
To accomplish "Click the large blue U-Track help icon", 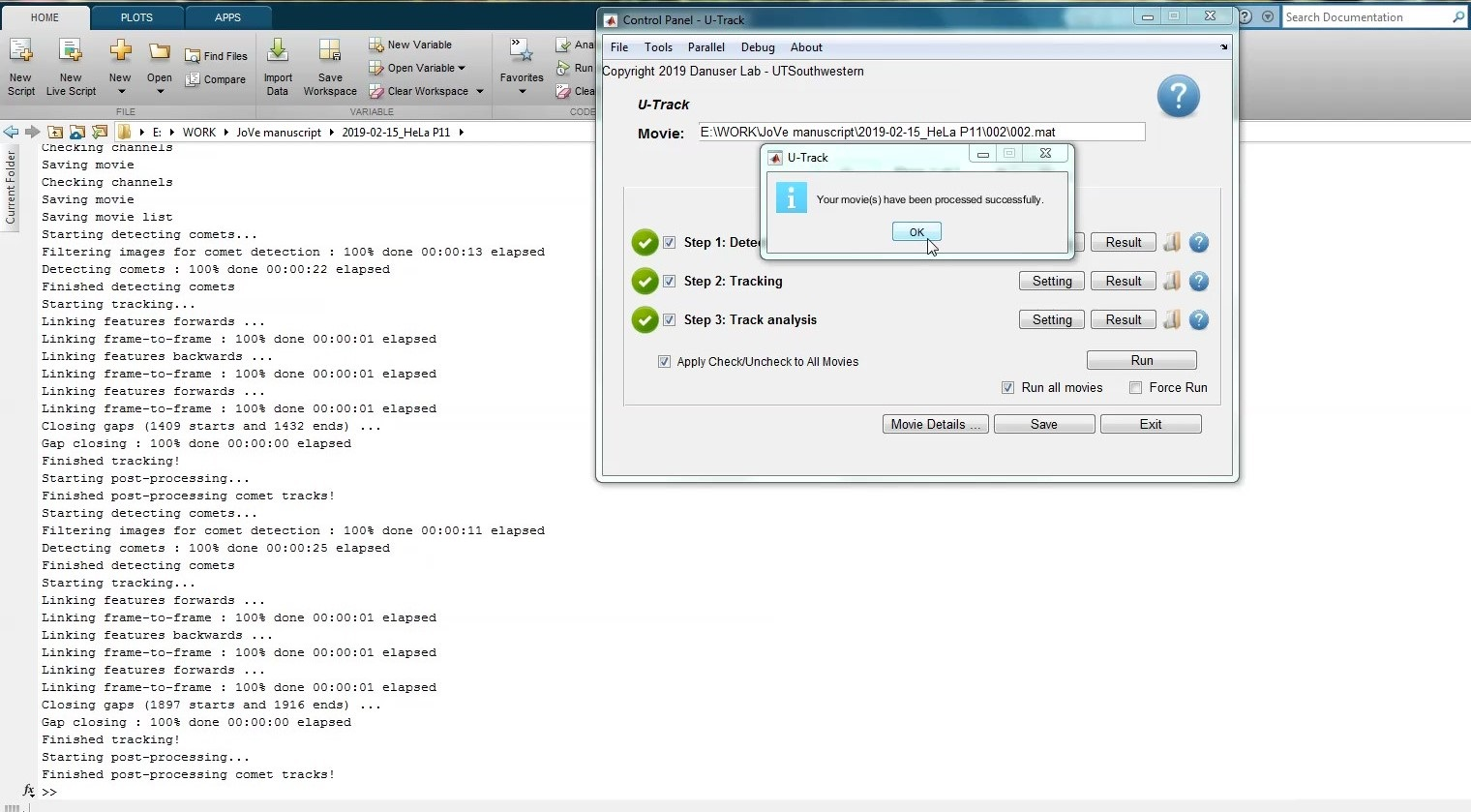I will pyautogui.click(x=1178, y=97).
